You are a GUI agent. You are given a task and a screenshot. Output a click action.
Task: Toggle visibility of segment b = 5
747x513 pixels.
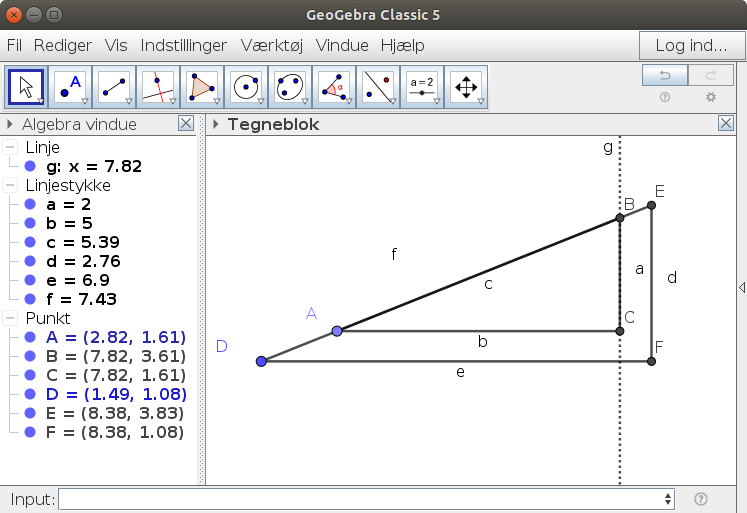30,223
